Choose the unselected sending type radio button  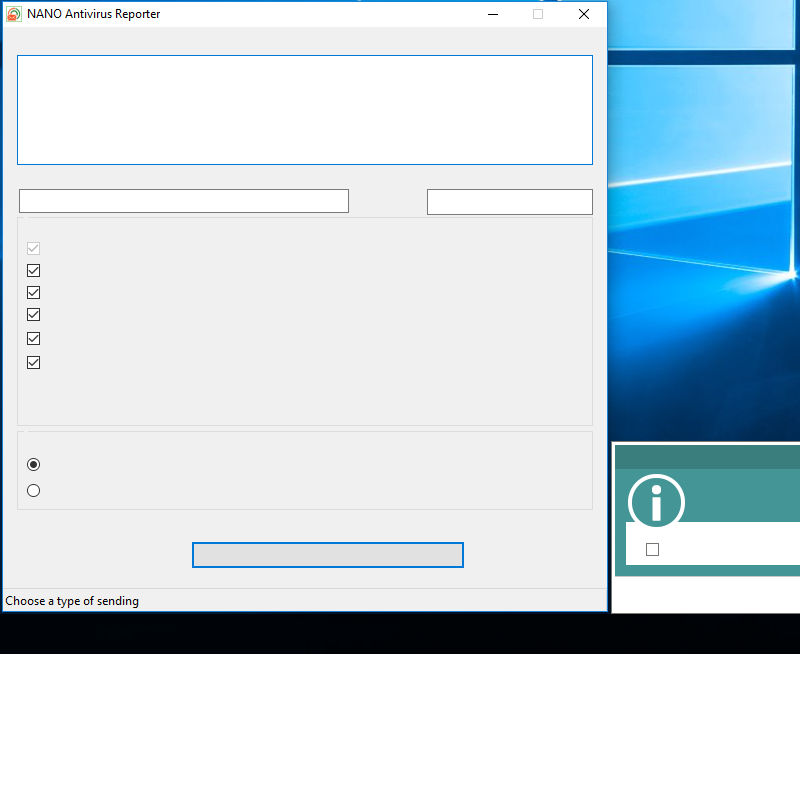34,491
